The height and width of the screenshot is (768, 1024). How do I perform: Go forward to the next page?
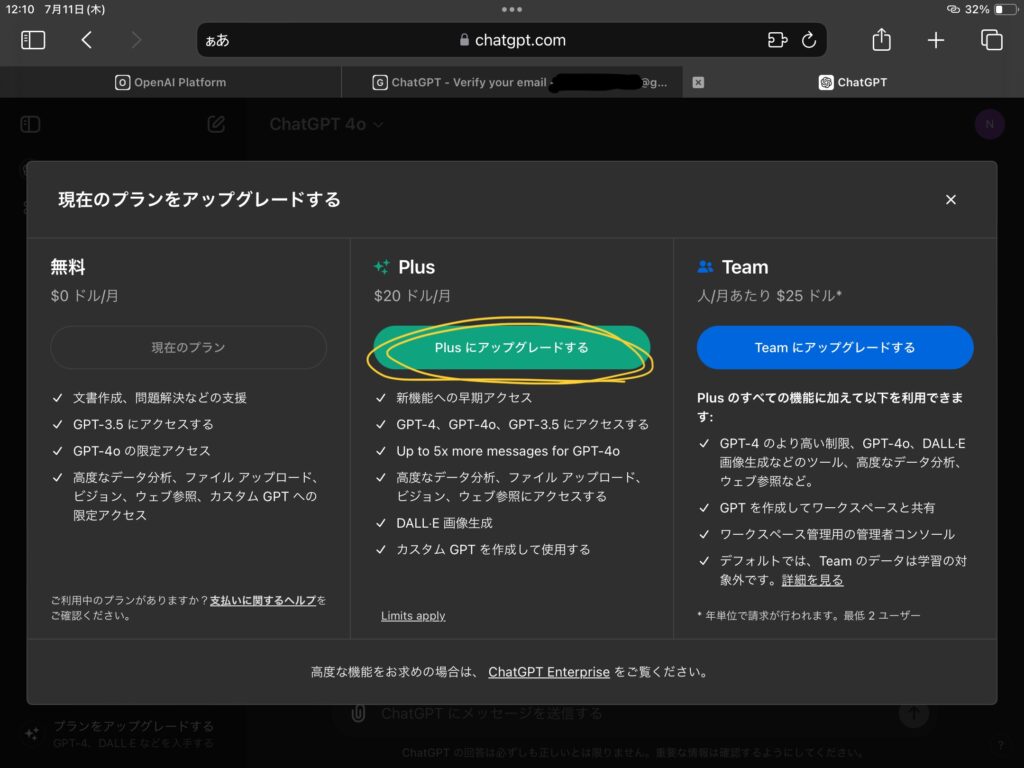(136, 40)
